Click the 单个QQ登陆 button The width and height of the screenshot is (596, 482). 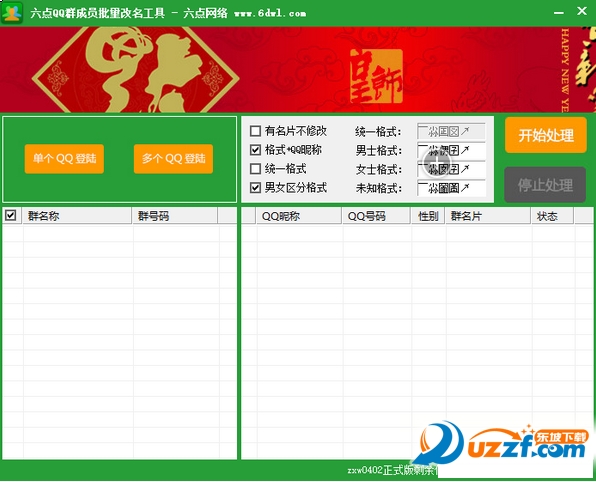pos(64,159)
